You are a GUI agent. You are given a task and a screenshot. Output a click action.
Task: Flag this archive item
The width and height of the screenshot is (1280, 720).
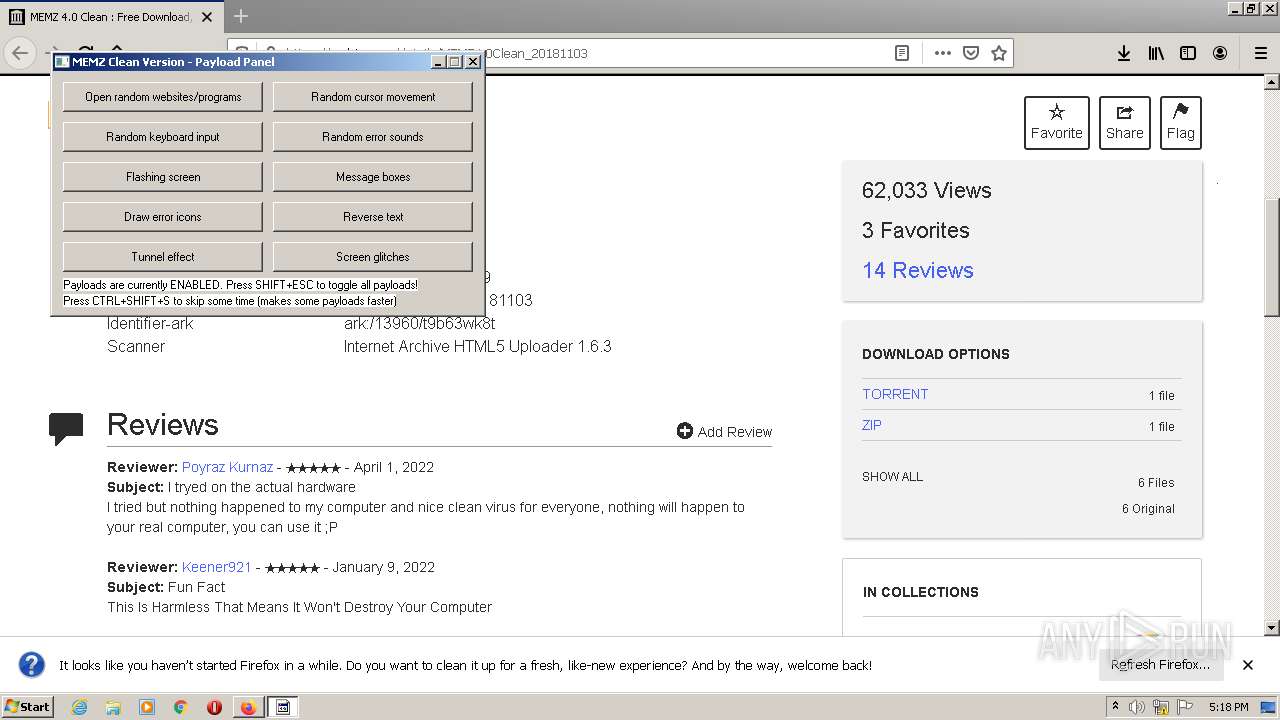click(1180, 123)
